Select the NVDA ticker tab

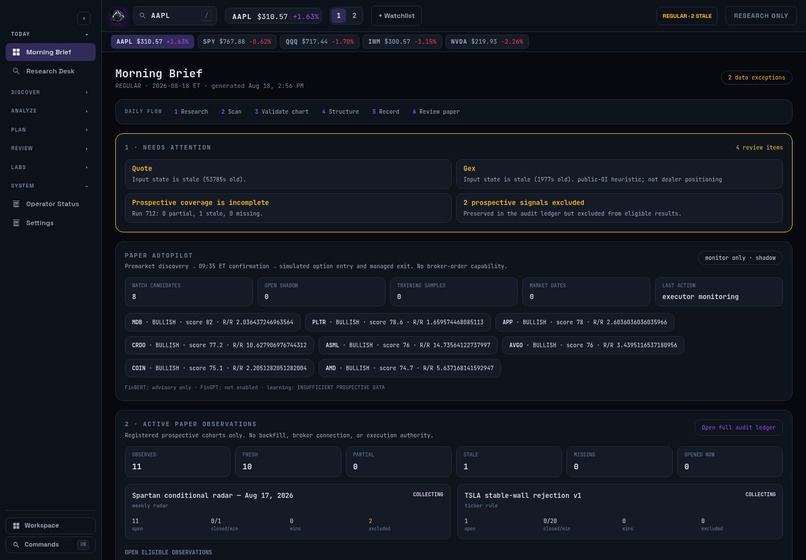(487, 42)
